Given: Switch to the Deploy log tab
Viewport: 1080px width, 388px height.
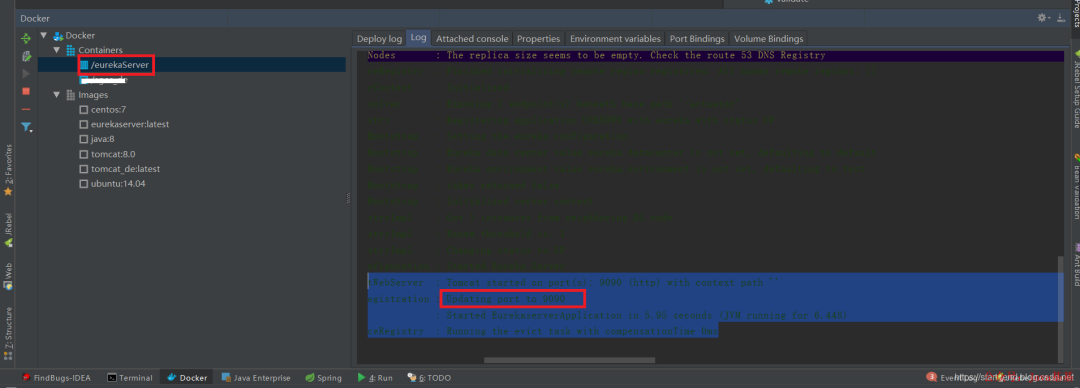Looking at the screenshot, I should pyautogui.click(x=379, y=39).
